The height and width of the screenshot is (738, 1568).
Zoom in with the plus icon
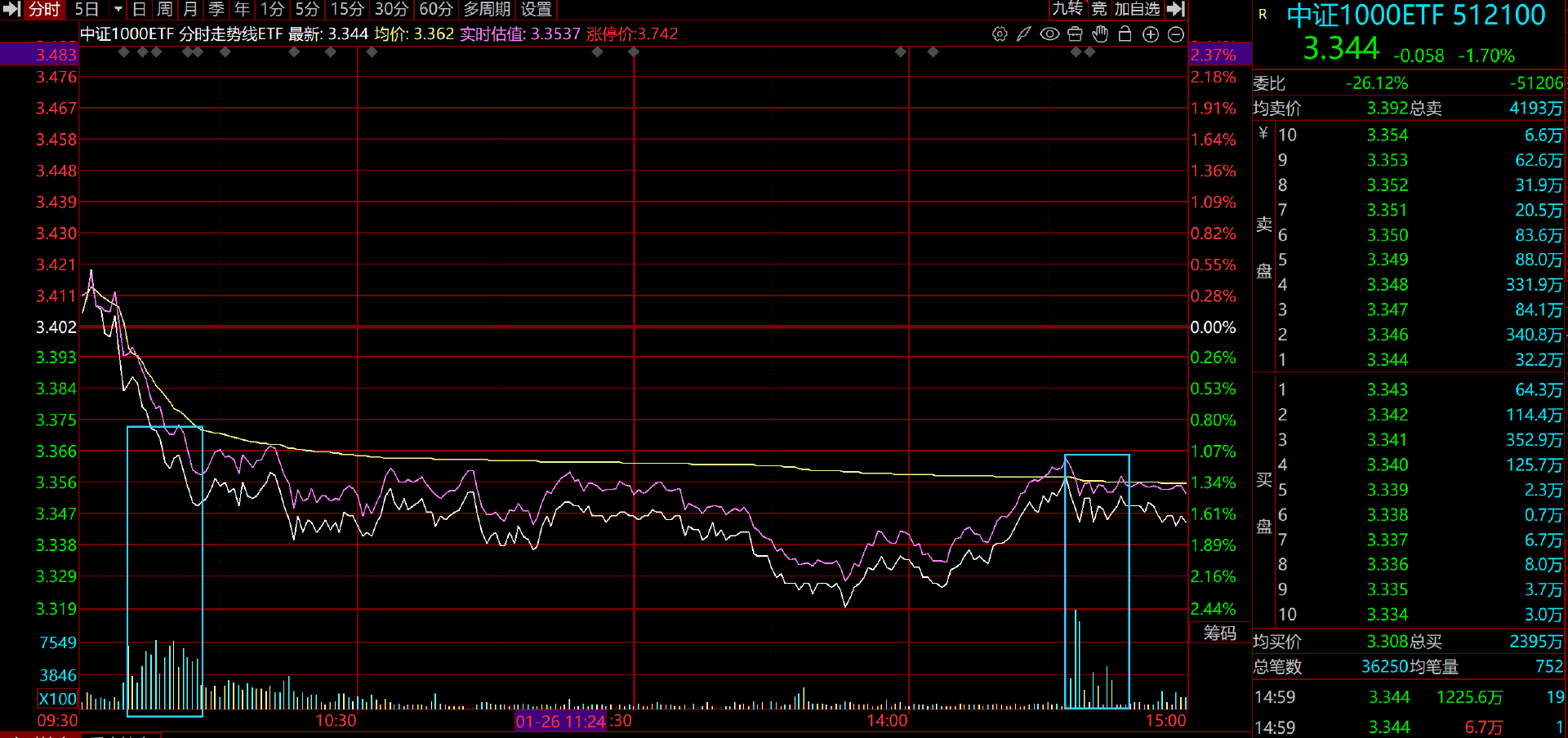click(x=1151, y=34)
